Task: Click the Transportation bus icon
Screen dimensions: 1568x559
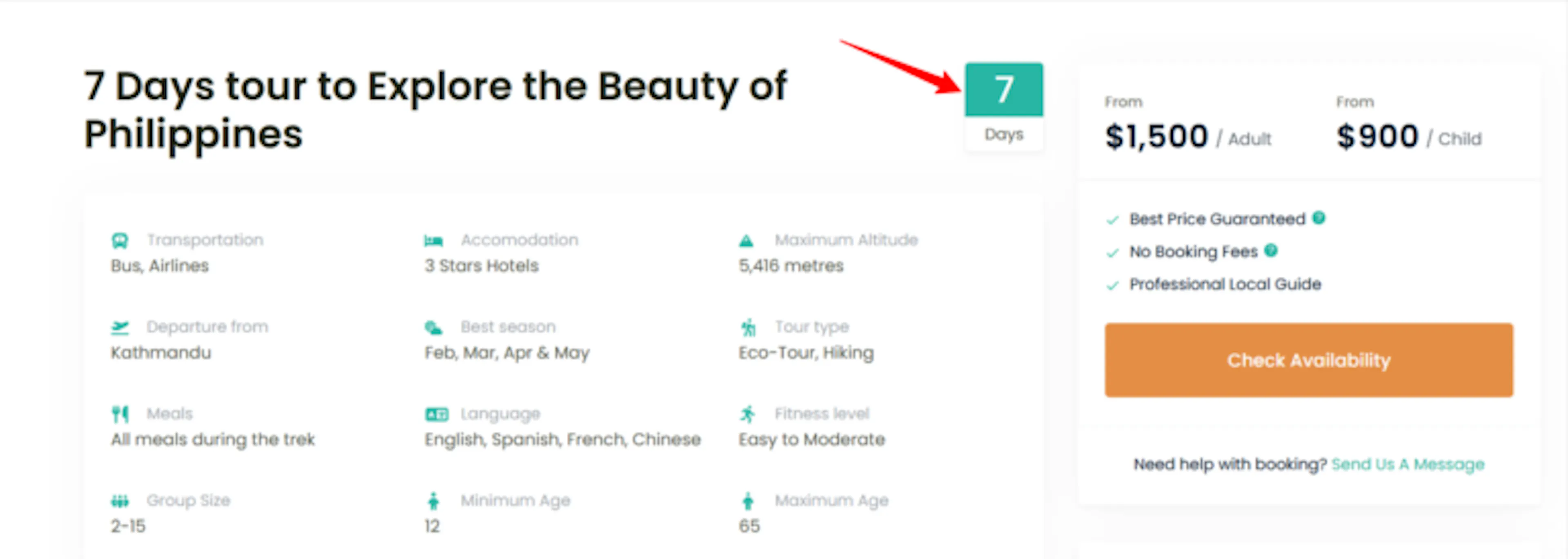Action: [x=120, y=241]
